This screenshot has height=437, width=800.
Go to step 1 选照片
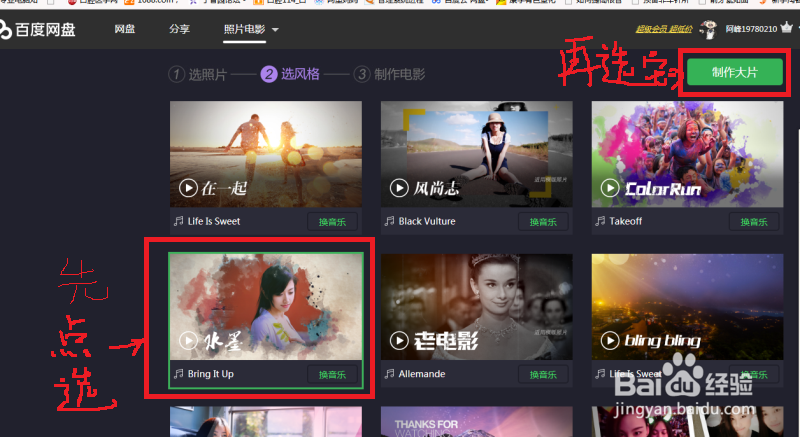(x=197, y=74)
